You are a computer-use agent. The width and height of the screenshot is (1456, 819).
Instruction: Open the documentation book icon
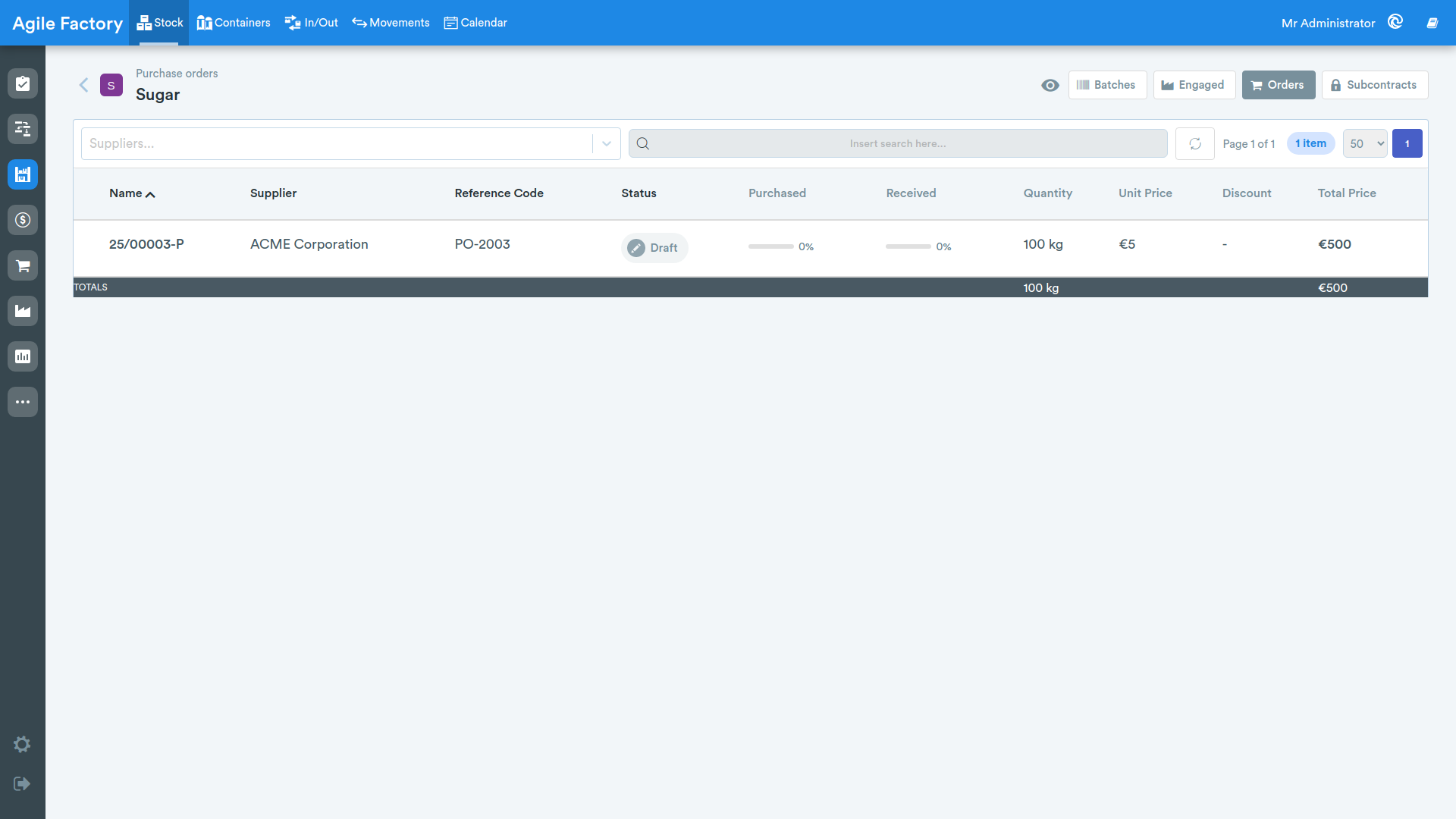point(1432,23)
